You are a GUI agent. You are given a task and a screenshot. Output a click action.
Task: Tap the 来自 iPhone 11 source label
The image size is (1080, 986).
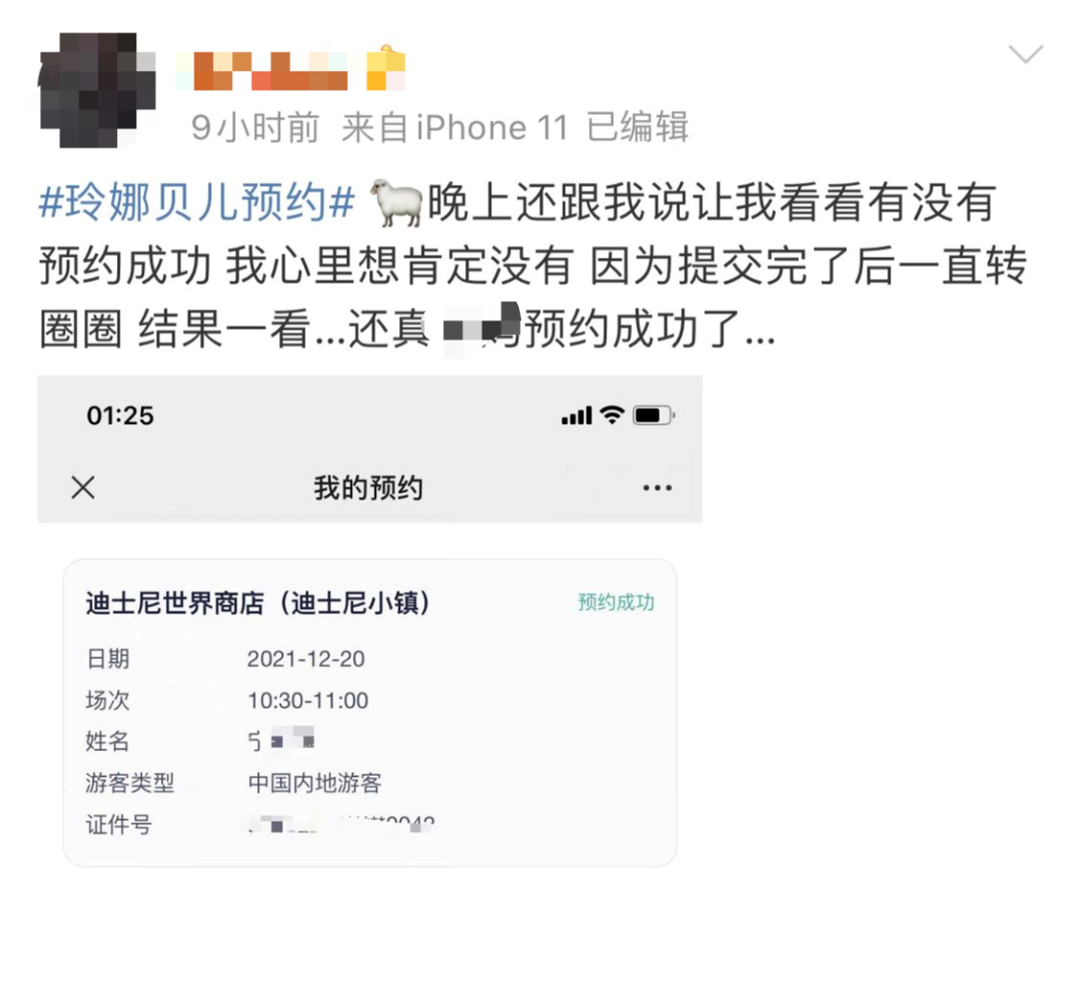click(455, 127)
